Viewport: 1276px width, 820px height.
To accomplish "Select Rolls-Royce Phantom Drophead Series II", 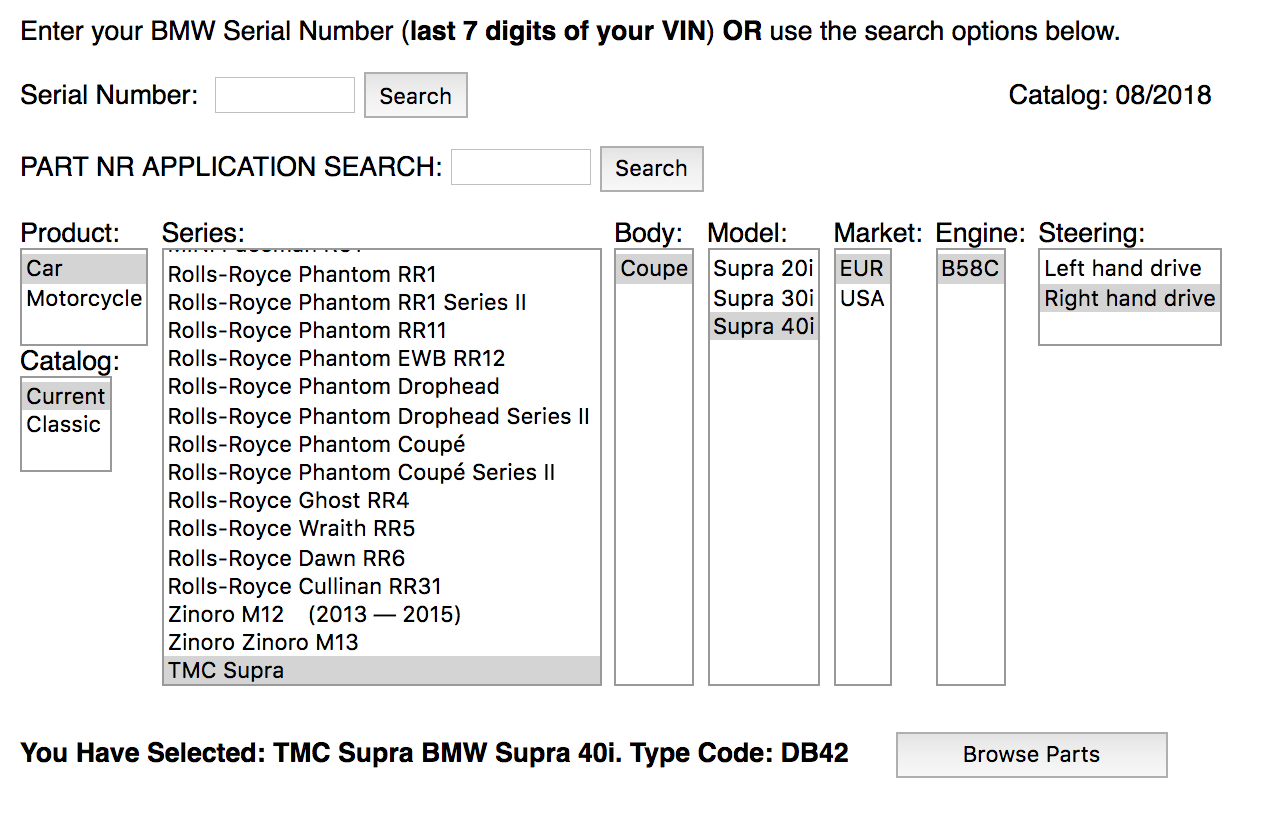I will 378,416.
